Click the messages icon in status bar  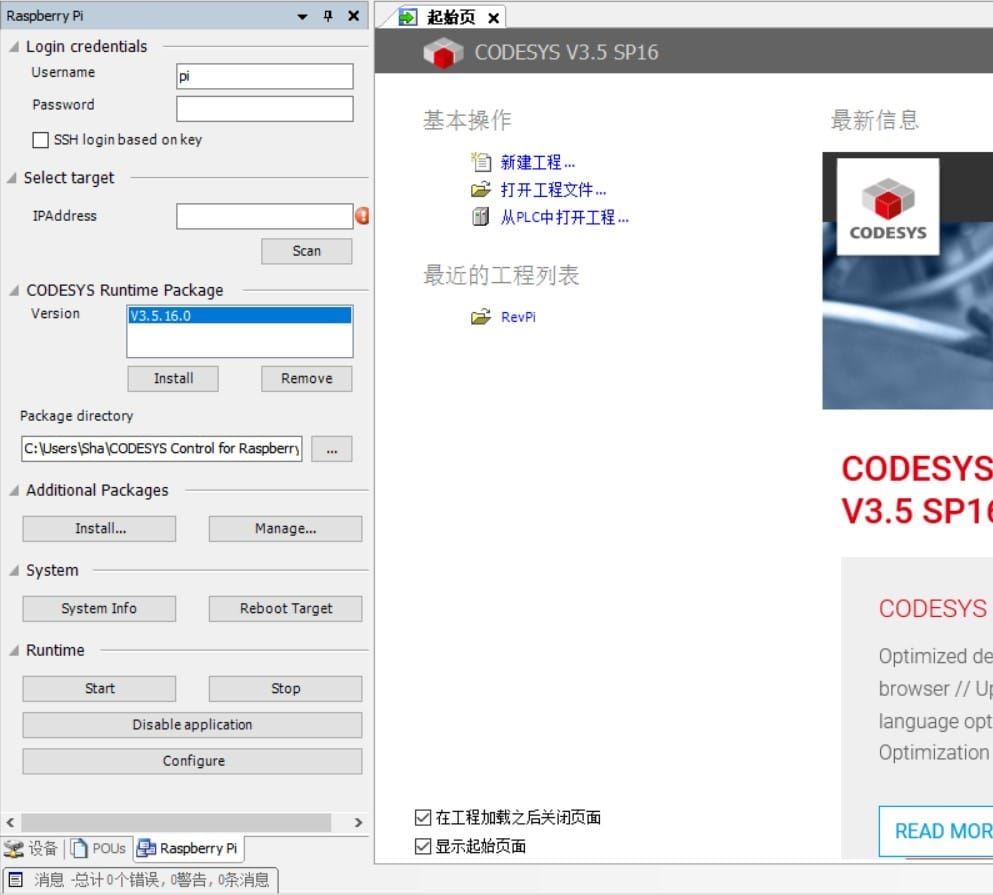tap(16, 879)
